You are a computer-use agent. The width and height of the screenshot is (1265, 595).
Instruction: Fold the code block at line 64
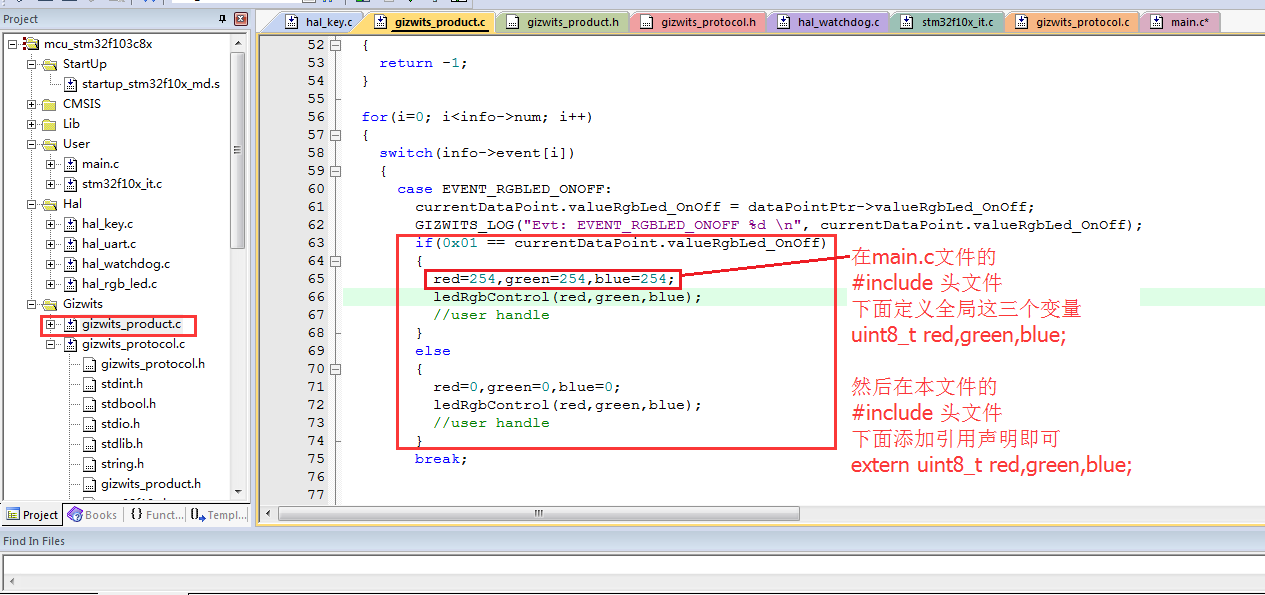[x=334, y=261]
